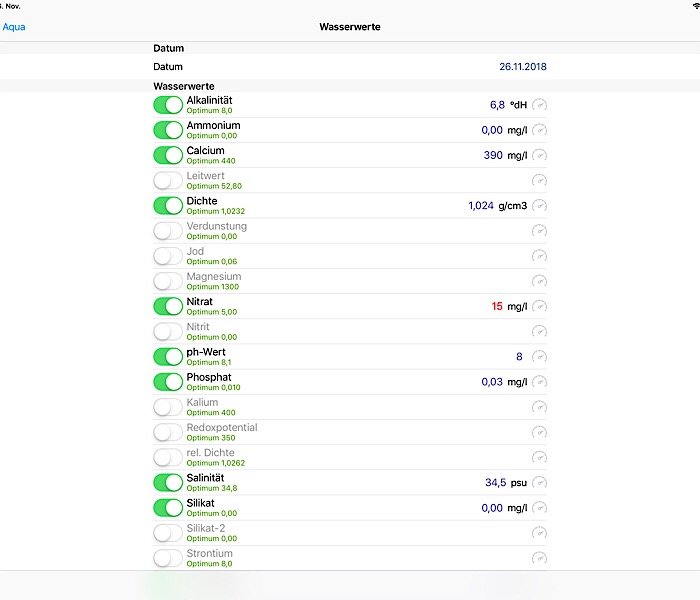
Task: Change the date 26.11.2018
Action: (x=522, y=67)
